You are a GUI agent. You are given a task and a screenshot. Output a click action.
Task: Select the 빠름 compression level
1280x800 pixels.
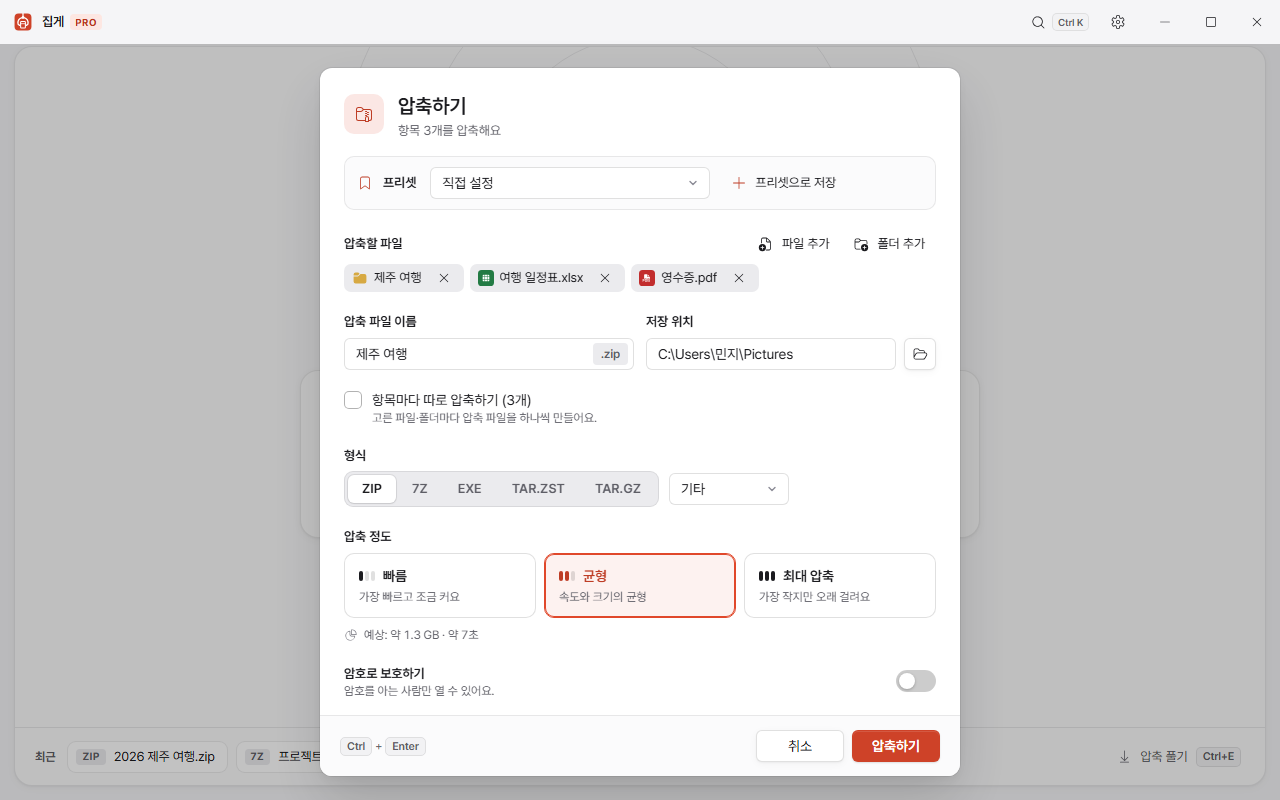pos(440,586)
